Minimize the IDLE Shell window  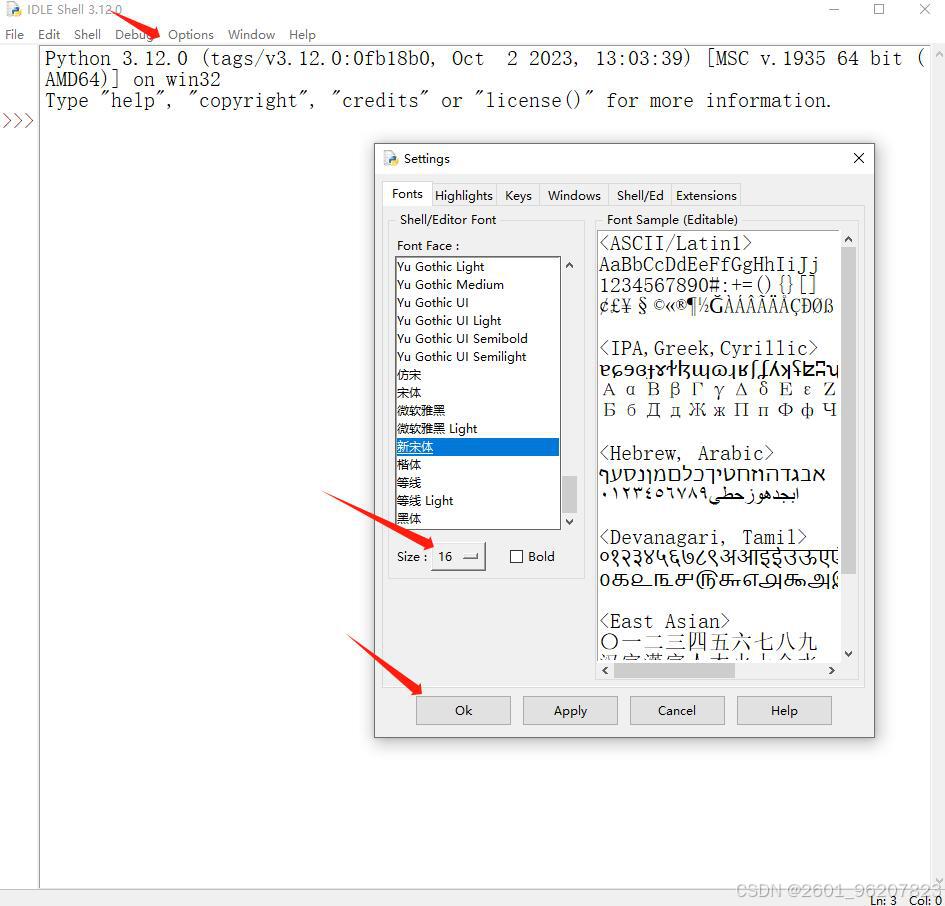click(834, 9)
